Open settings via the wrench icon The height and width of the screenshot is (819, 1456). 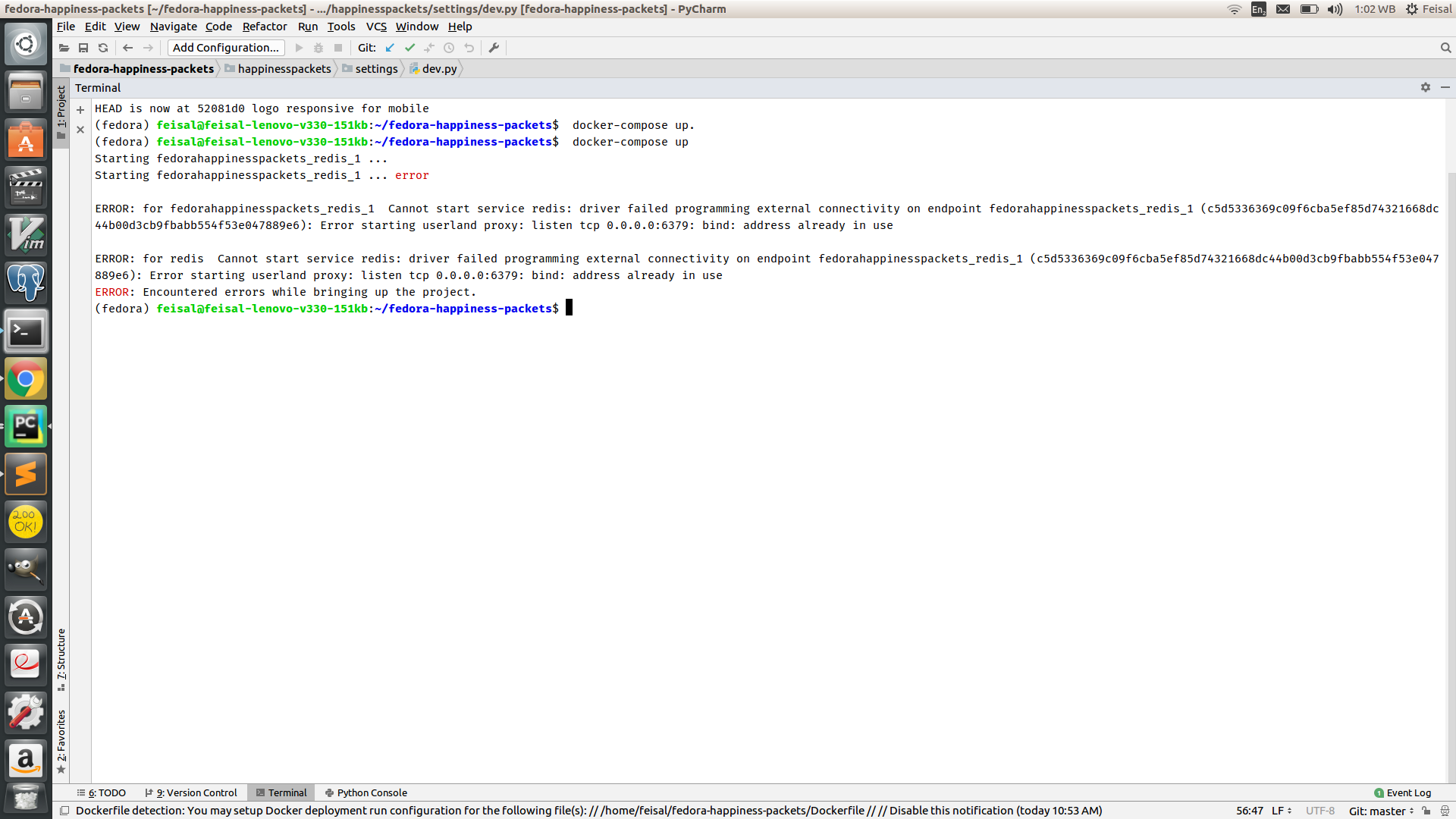pos(494,48)
